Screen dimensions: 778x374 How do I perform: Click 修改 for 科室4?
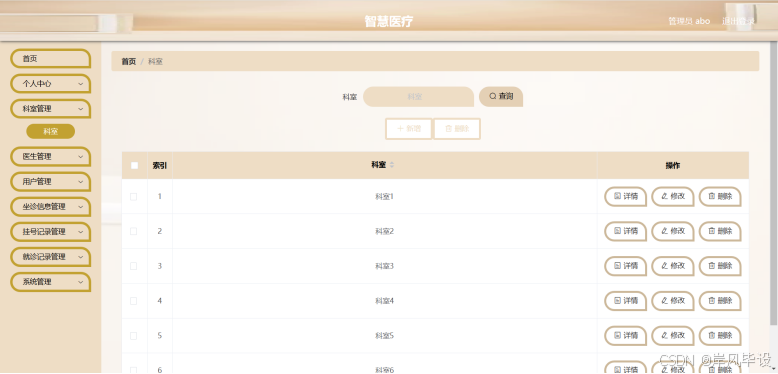[673, 301]
